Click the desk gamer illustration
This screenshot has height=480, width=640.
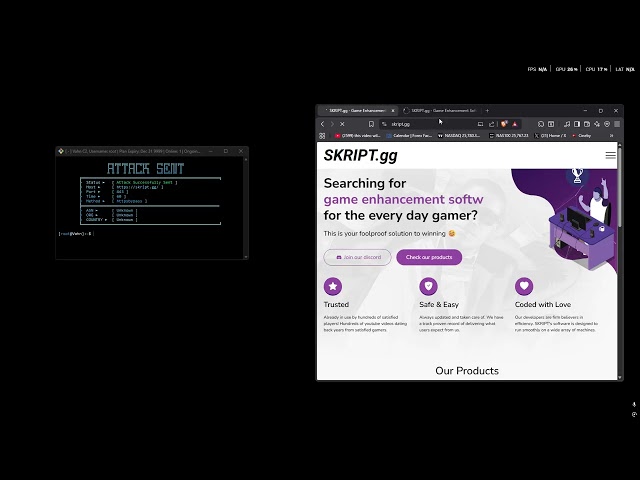point(582,222)
